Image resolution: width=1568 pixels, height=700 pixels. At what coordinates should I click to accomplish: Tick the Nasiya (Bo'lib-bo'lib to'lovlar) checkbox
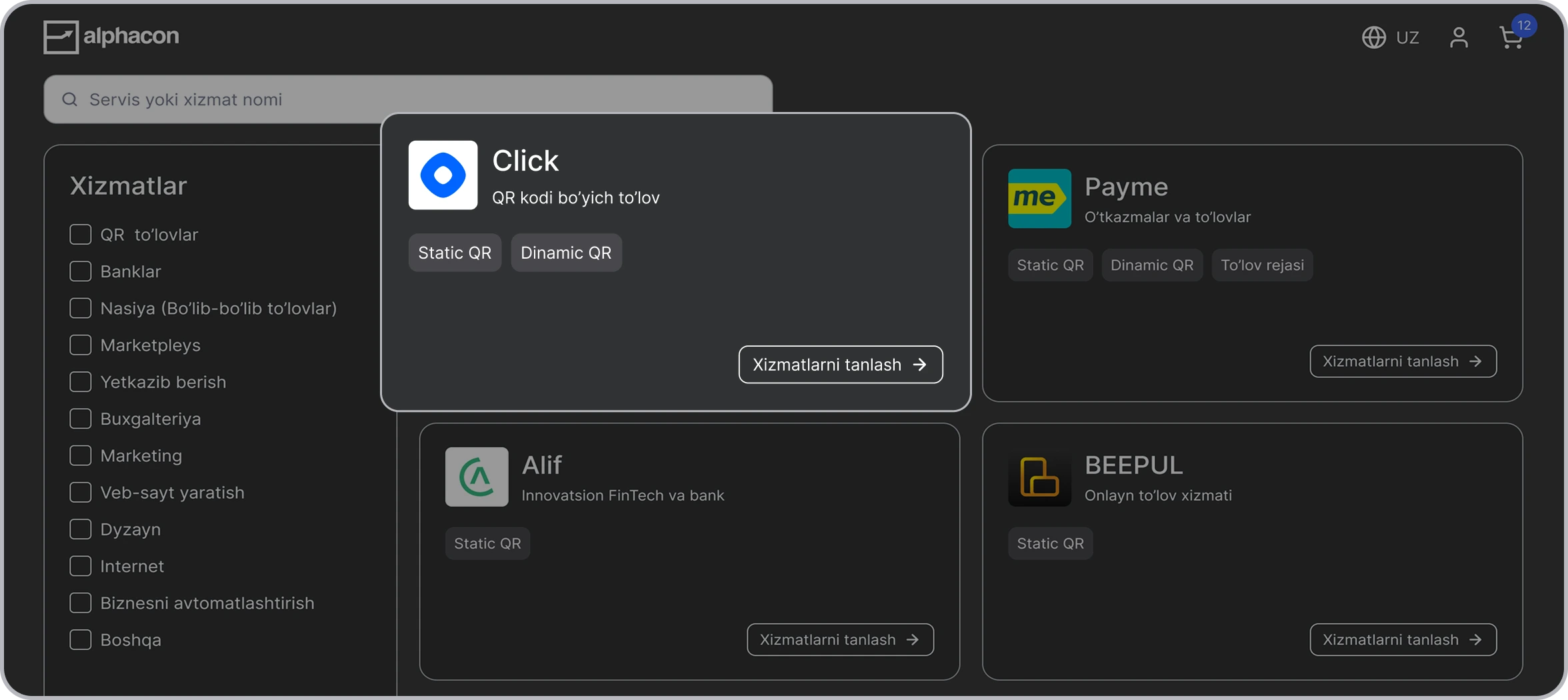click(81, 308)
